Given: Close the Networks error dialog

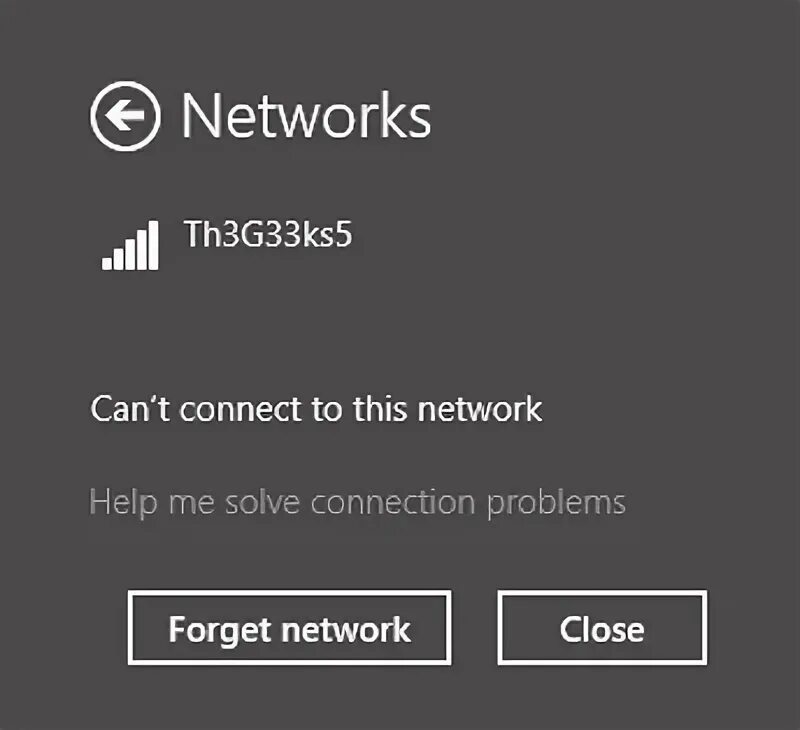Looking at the screenshot, I should [x=602, y=627].
